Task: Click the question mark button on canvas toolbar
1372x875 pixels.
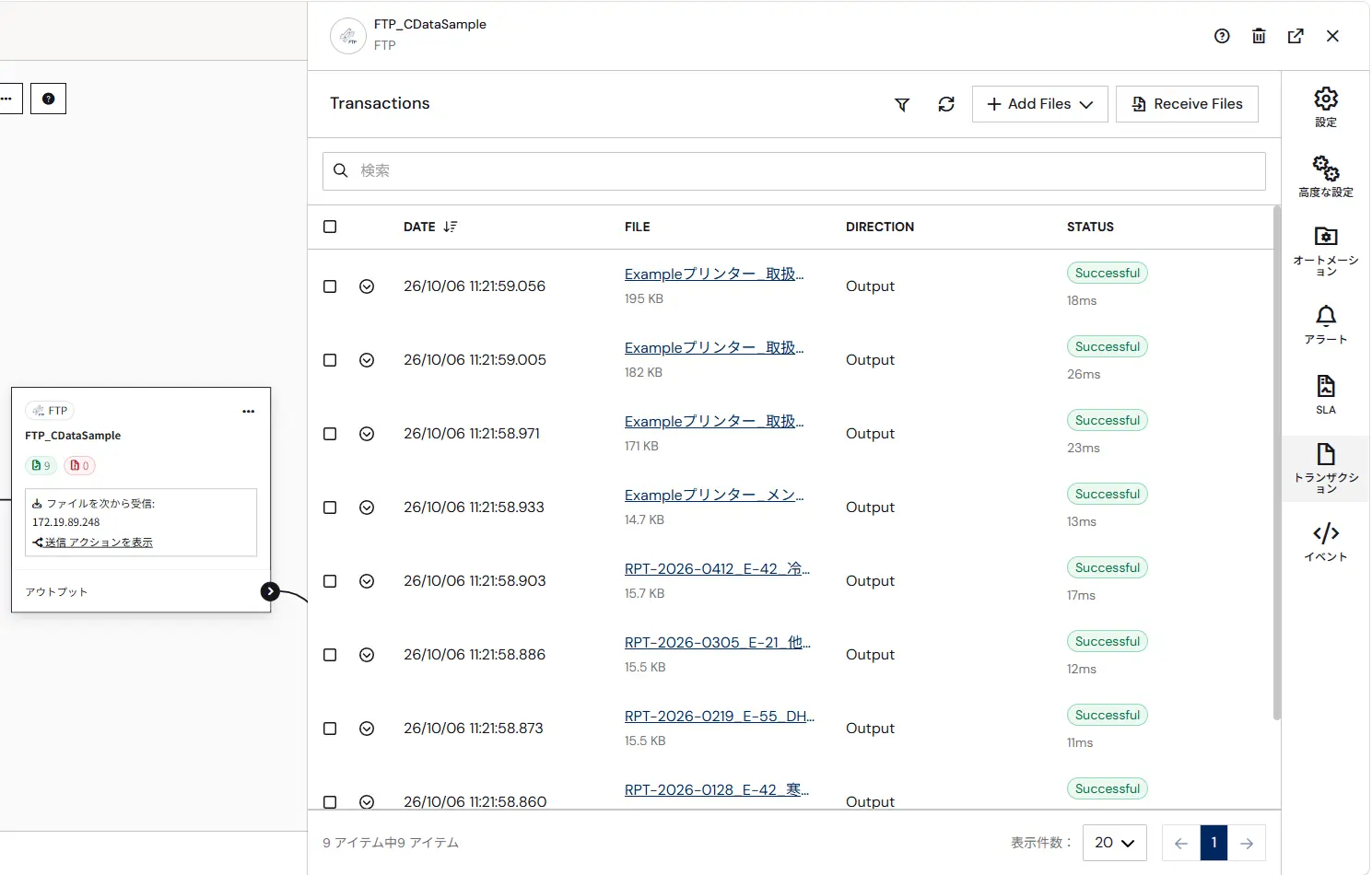Action: pos(49,99)
